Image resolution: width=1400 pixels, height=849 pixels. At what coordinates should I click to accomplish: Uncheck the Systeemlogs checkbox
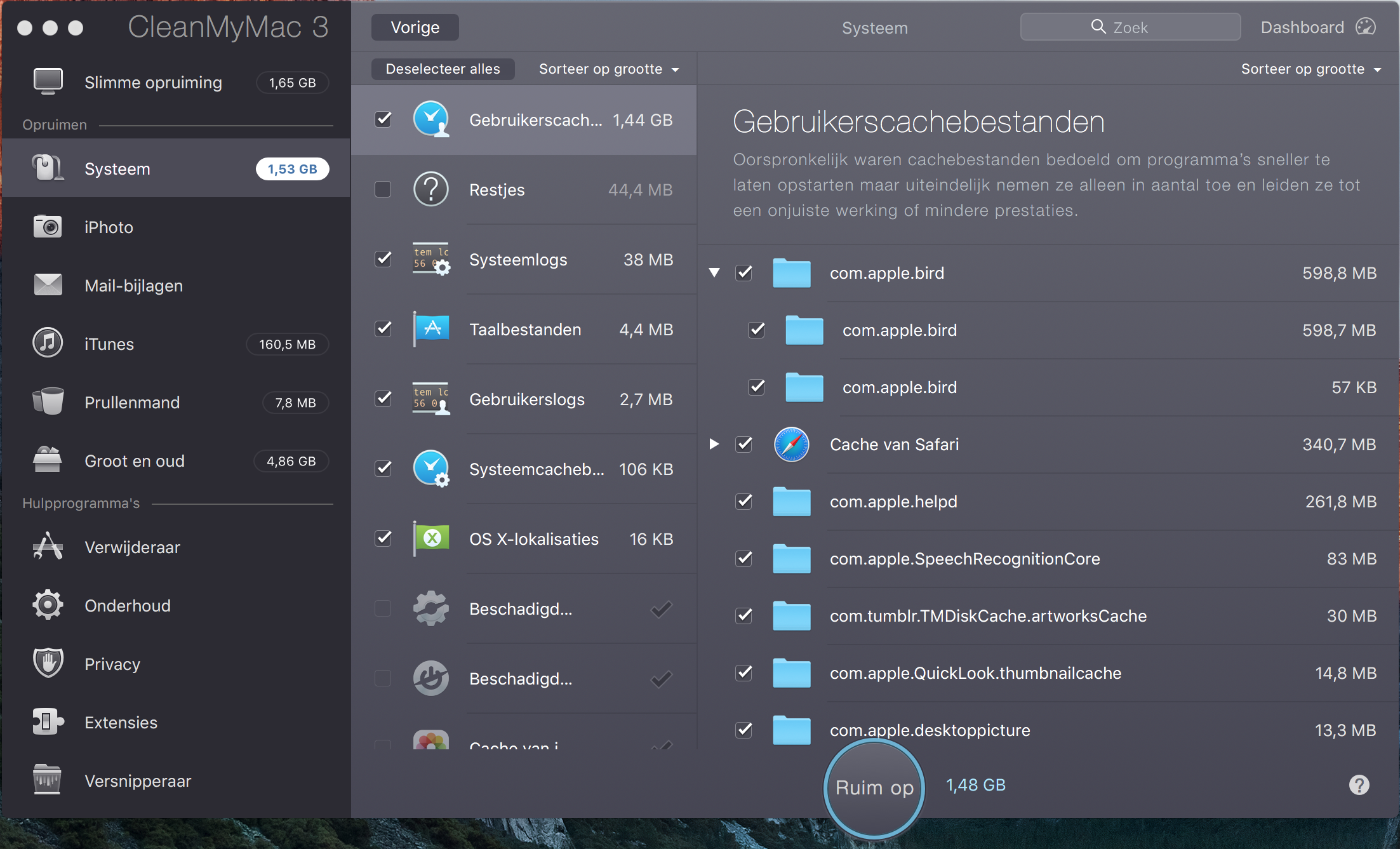[383, 259]
